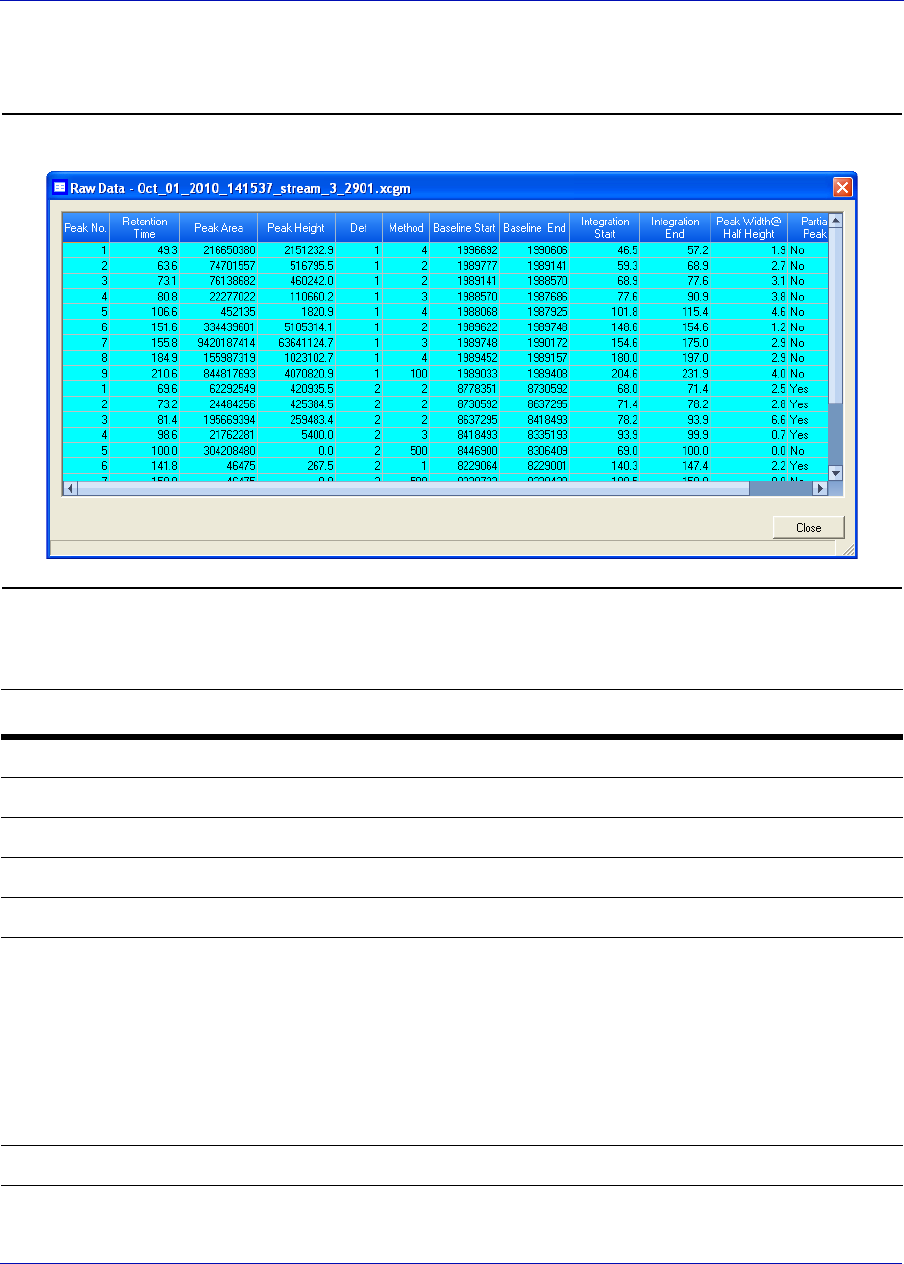The image size is (904, 1264).
Task: Click the Retention Time column header
Action: (x=145, y=228)
